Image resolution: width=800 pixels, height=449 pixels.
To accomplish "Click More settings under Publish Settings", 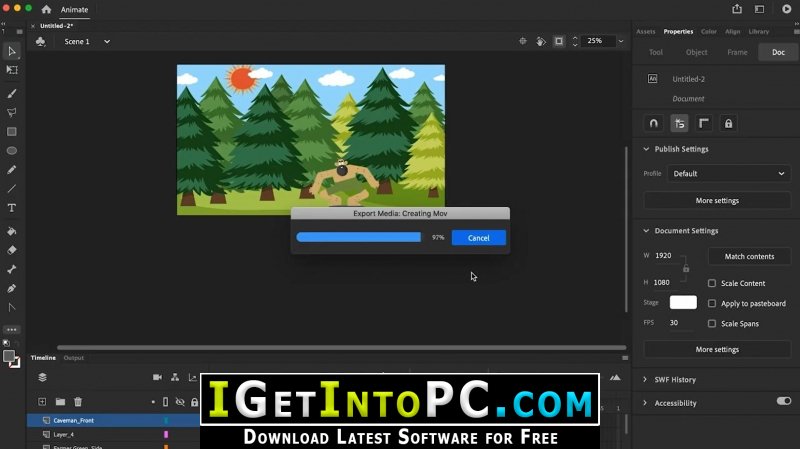I will [x=717, y=201].
